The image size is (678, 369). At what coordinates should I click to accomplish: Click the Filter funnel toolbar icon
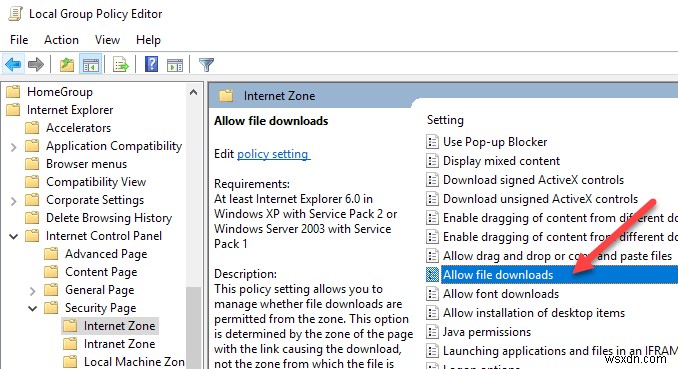point(206,65)
